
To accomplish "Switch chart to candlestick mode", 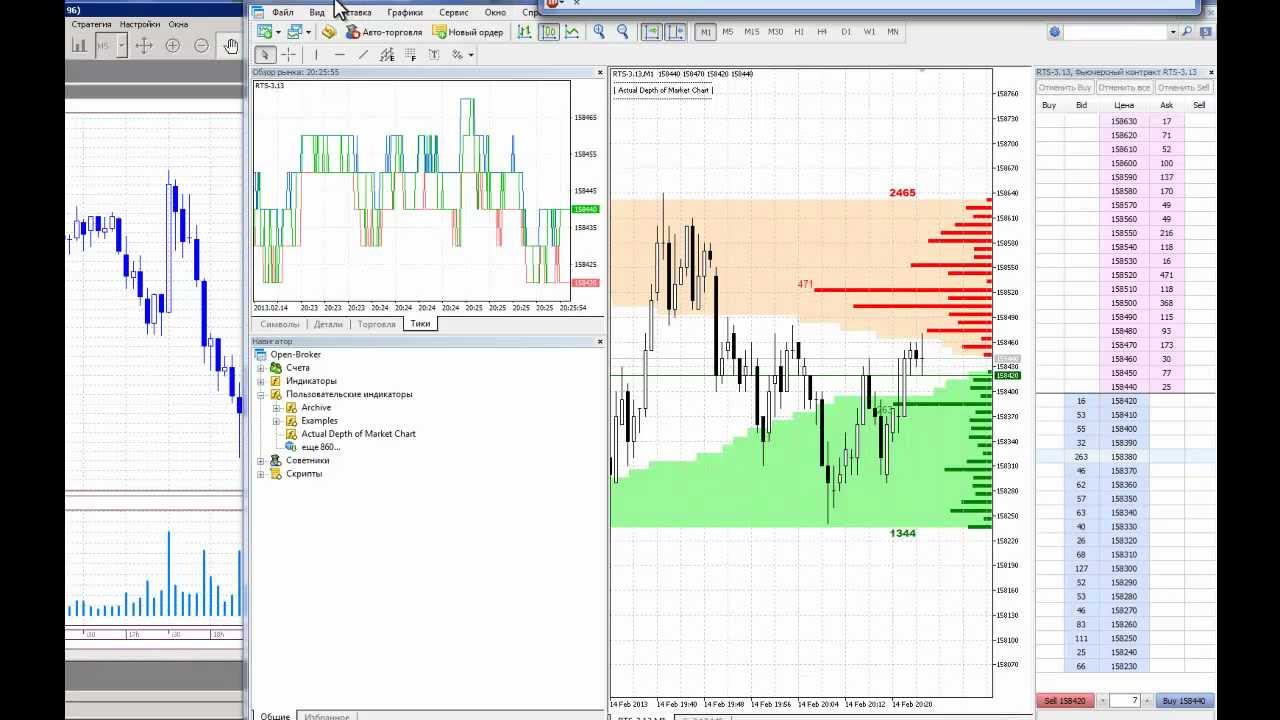I will point(549,32).
